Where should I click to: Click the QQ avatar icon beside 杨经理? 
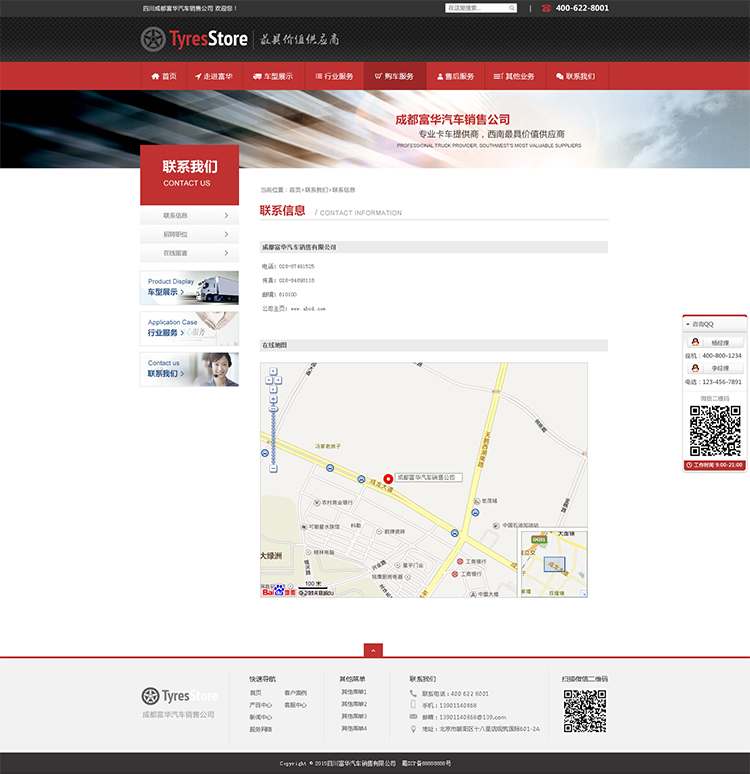695,342
